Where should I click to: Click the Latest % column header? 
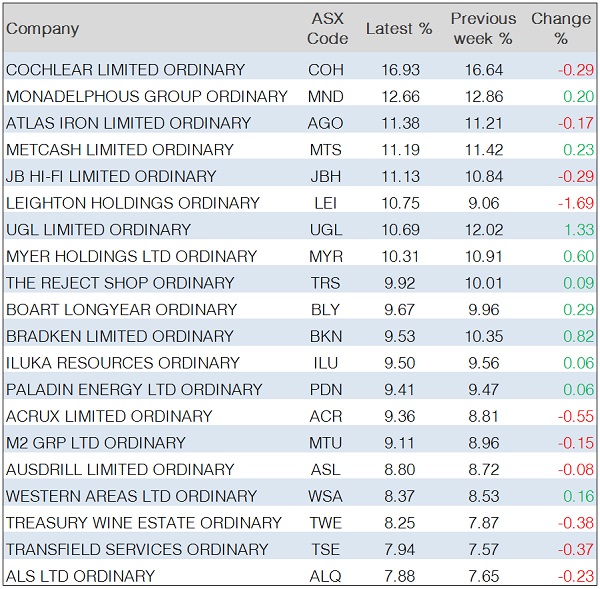click(399, 29)
